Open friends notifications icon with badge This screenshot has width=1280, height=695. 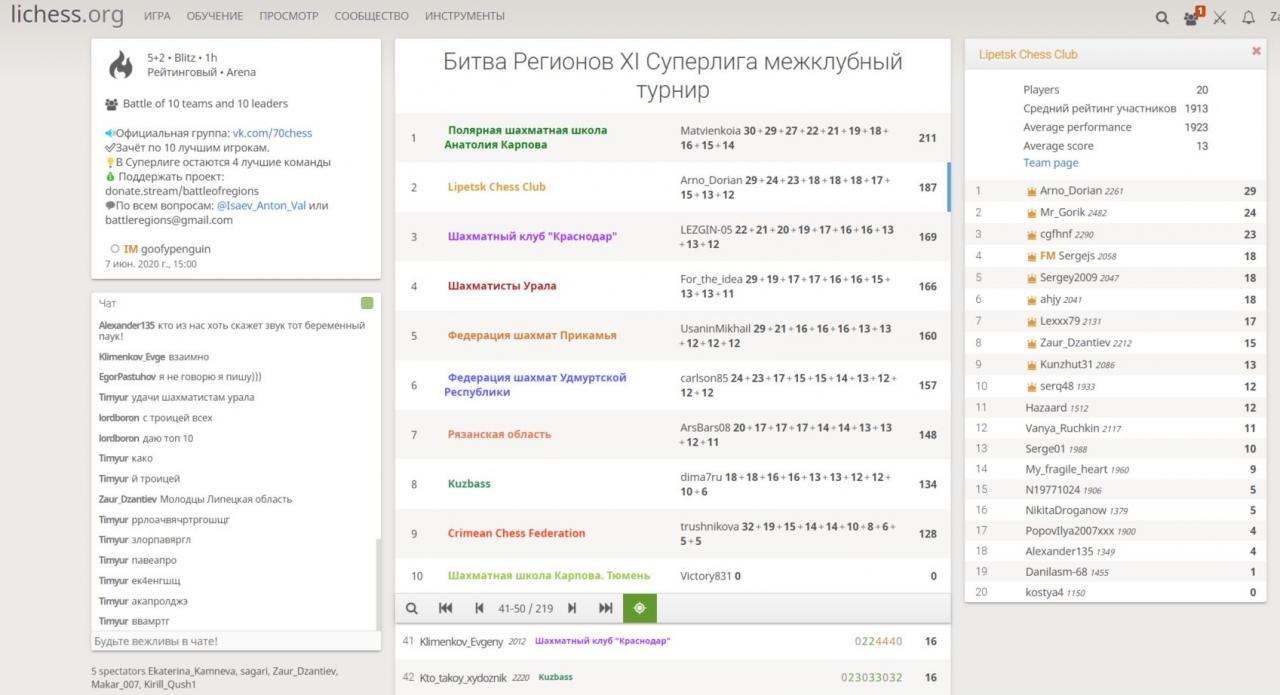click(x=1192, y=17)
